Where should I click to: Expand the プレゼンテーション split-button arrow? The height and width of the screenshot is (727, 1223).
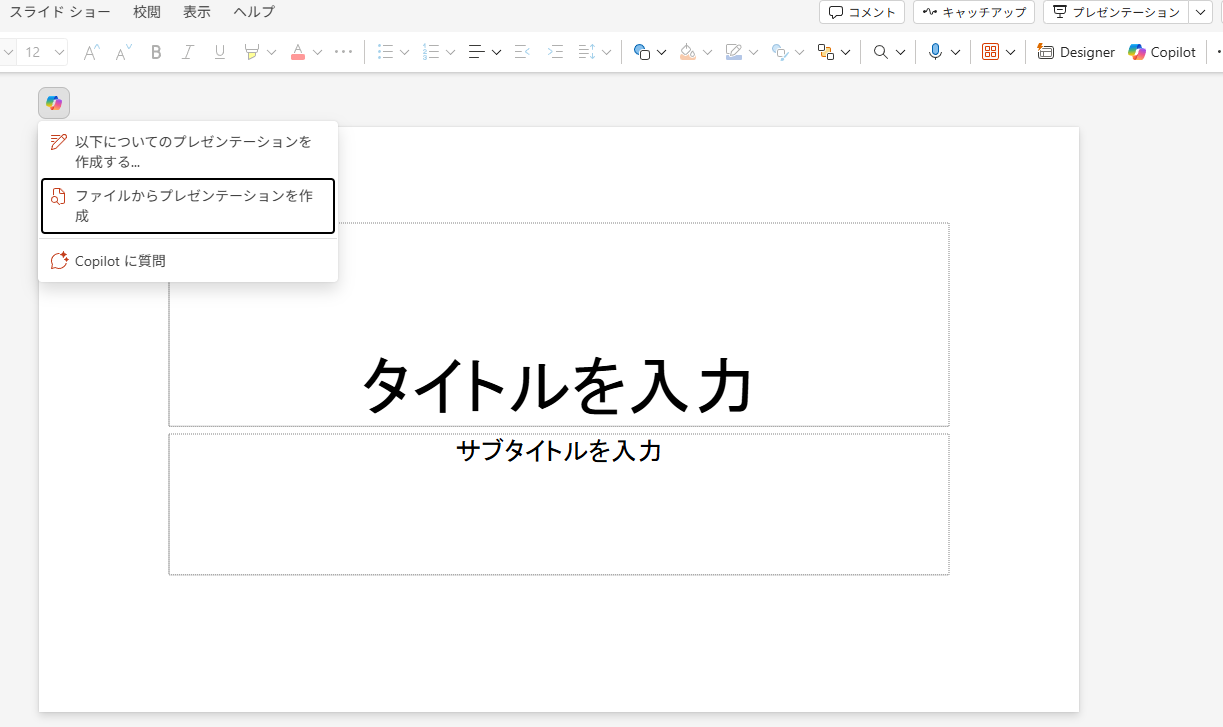pyautogui.click(x=1201, y=12)
